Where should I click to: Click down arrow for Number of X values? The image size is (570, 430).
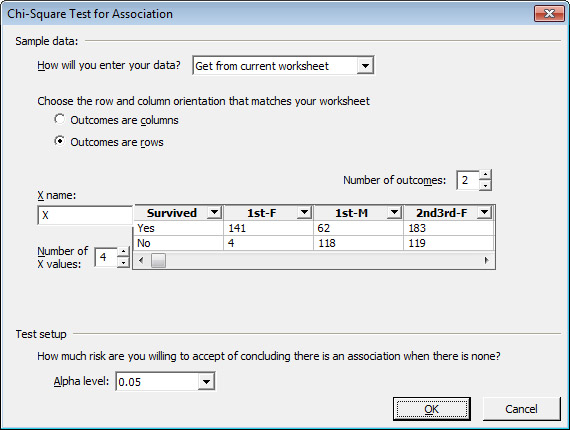point(124,262)
